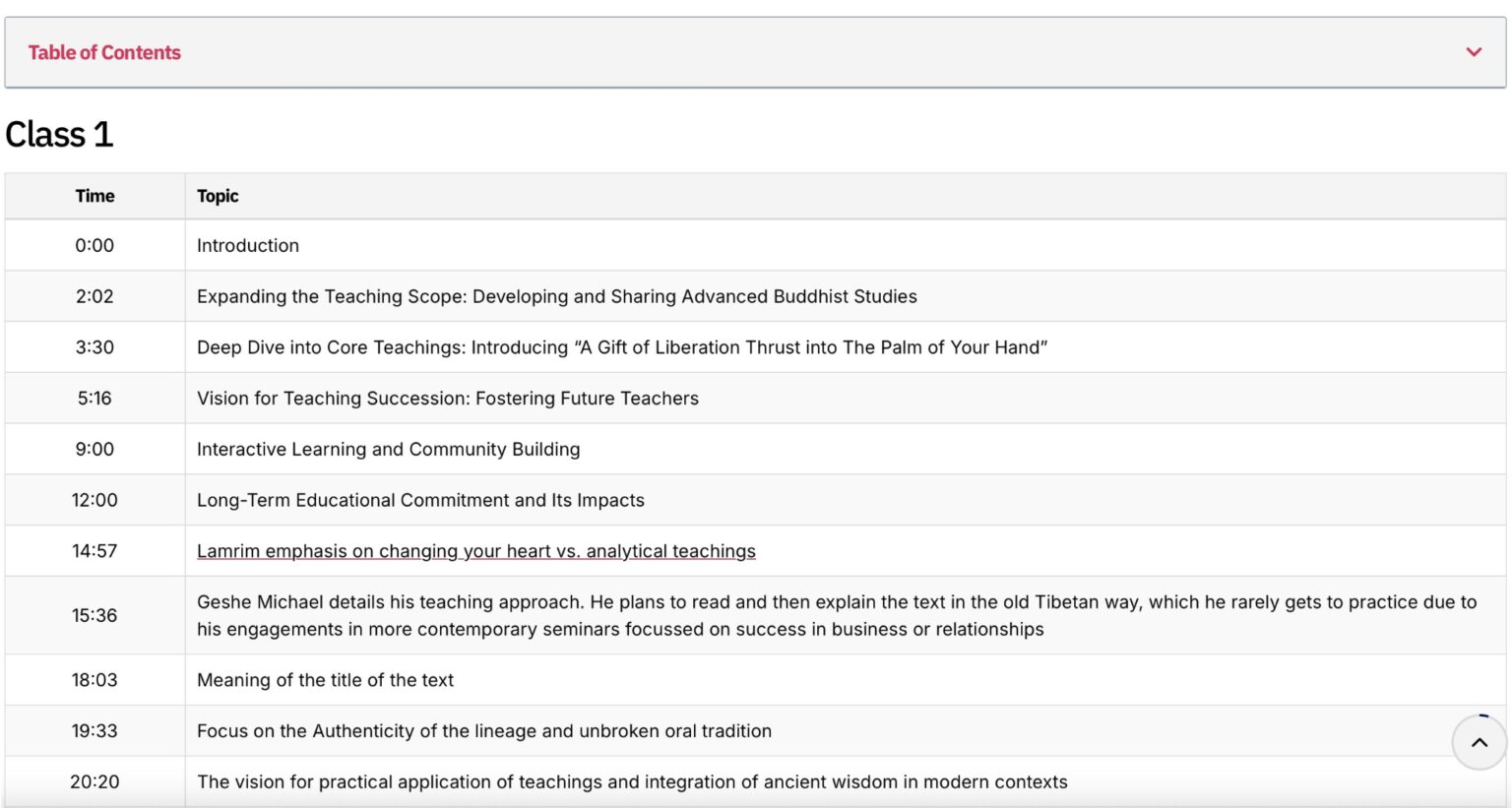
Task: Select the 3:30 time marker
Action: pyautogui.click(x=94, y=347)
